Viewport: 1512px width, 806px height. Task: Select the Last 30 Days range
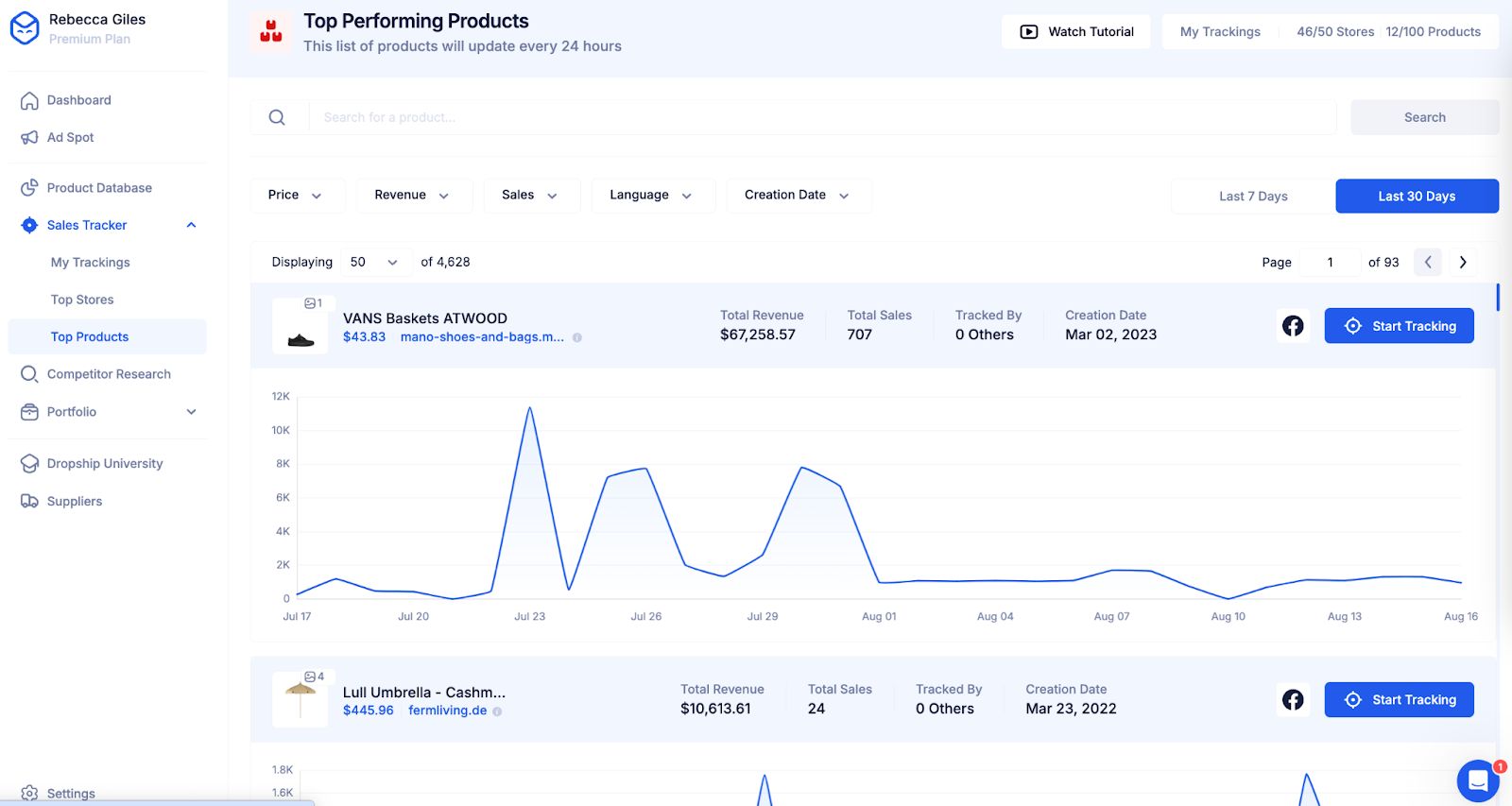[1416, 197]
